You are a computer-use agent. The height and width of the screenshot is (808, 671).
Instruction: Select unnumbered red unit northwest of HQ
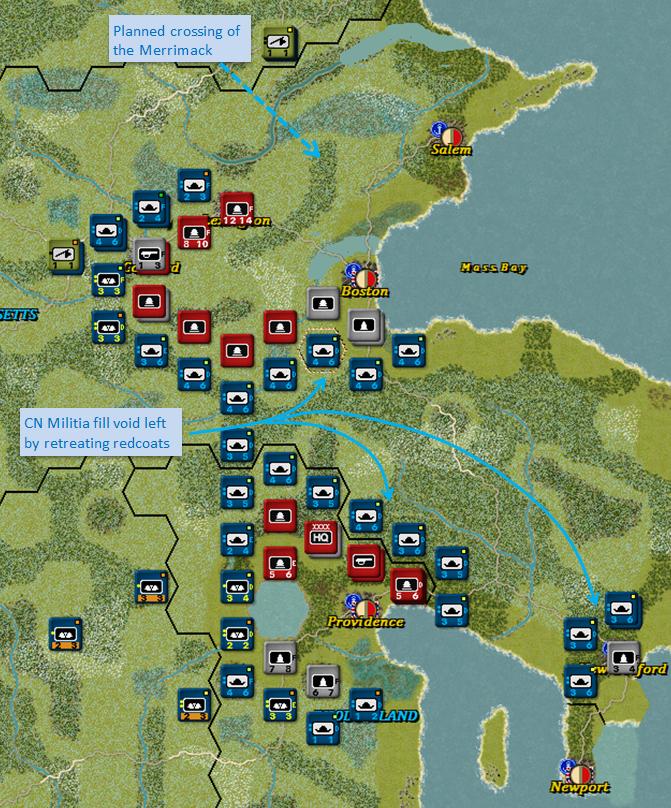pos(280,515)
